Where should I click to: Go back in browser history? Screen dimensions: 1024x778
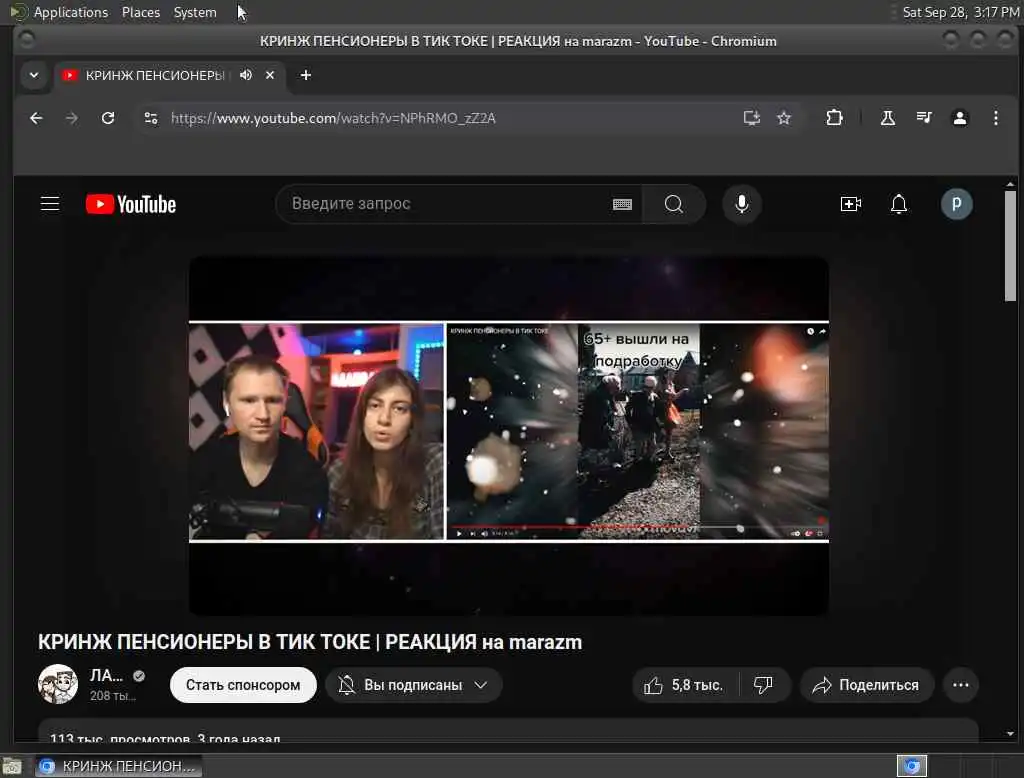pos(36,118)
